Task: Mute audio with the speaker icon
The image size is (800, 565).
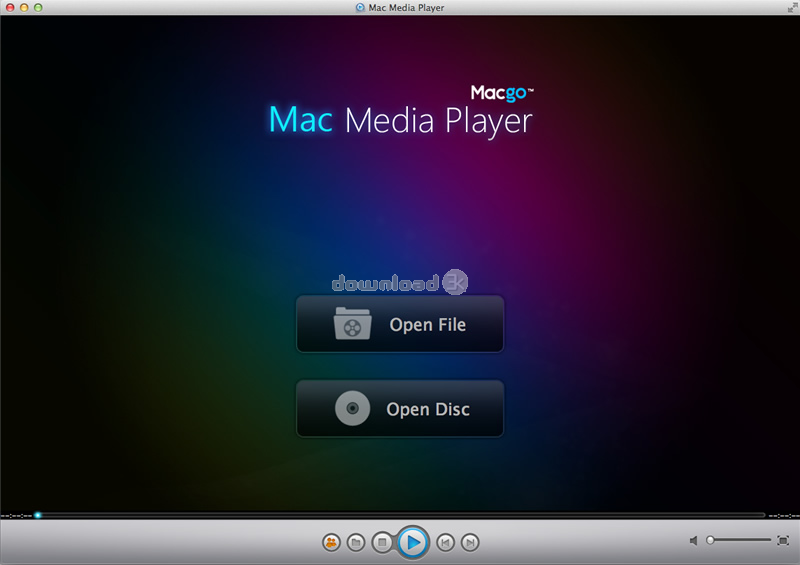Action: pos(693,540)
